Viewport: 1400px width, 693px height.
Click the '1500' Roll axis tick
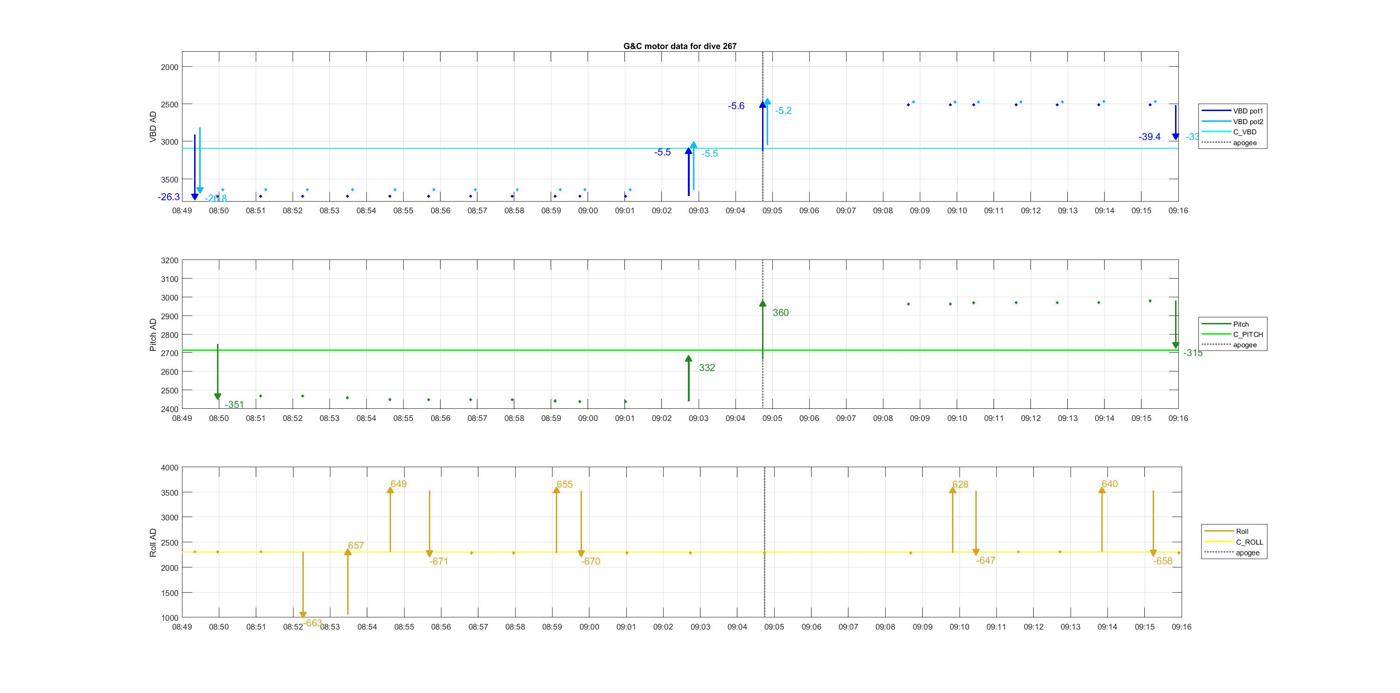pyautogui.click(x=168, y=593)
